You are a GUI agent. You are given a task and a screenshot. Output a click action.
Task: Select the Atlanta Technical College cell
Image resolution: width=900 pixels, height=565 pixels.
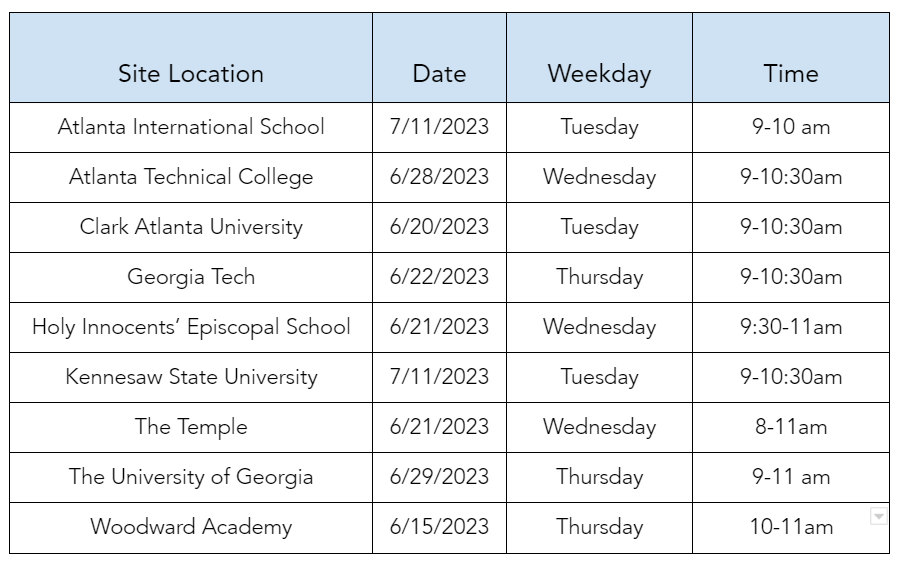pos(191,177)
